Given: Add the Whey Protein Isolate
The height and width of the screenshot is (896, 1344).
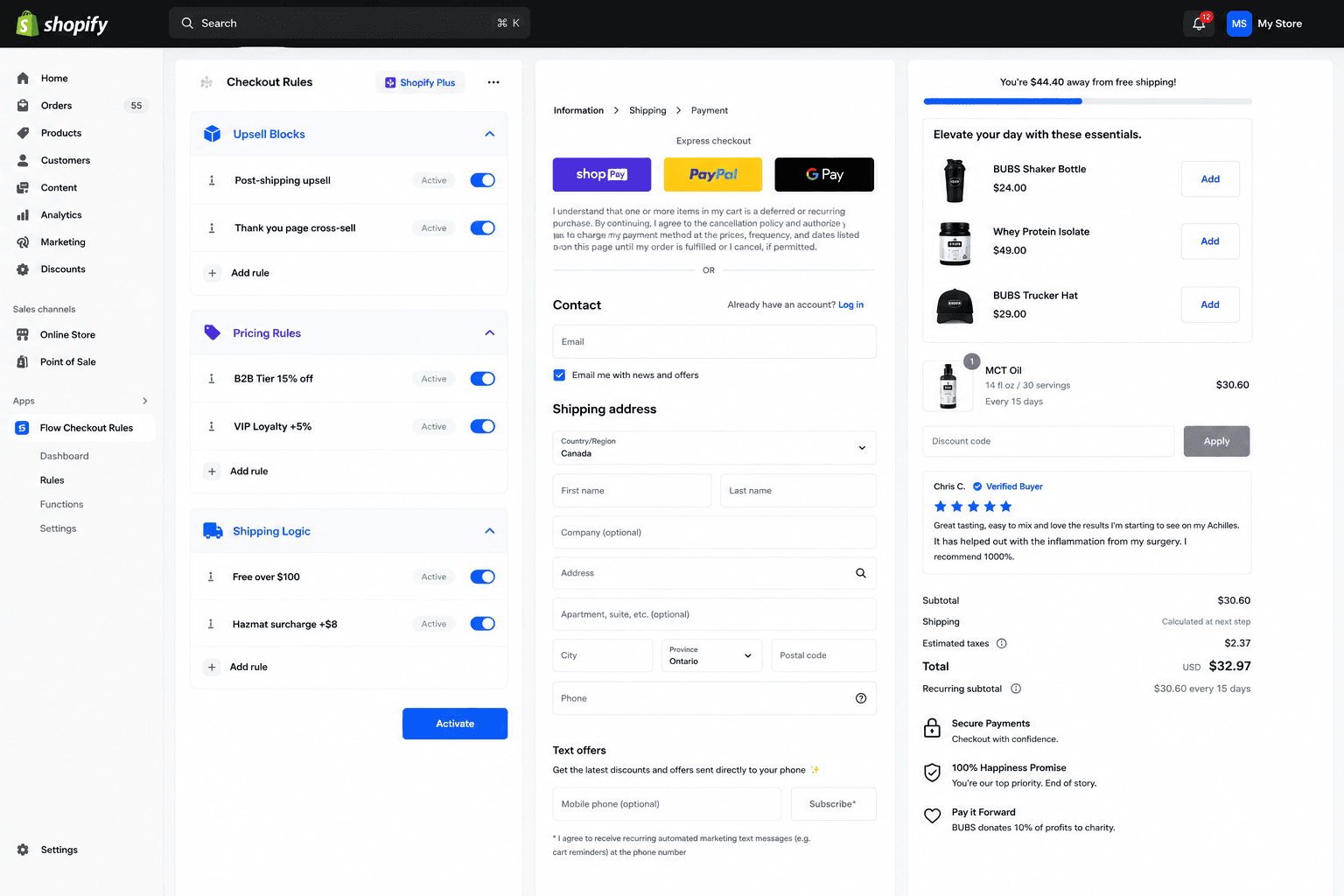Looking at the screenshot, I should pyautogui.click(x=1210, y=241).
